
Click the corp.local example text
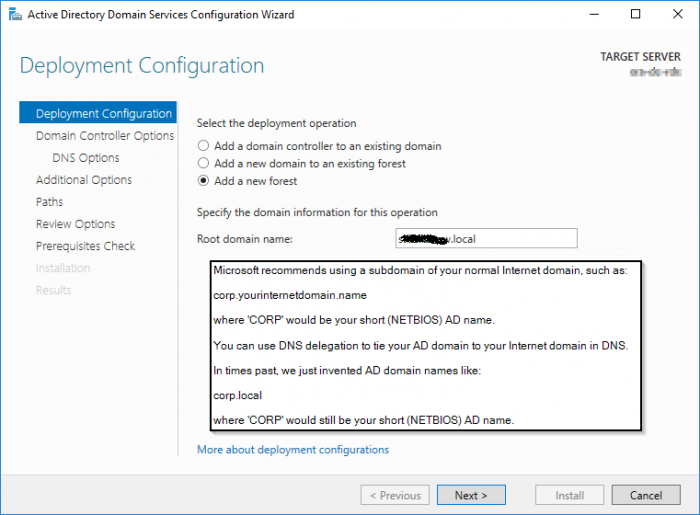238,395
